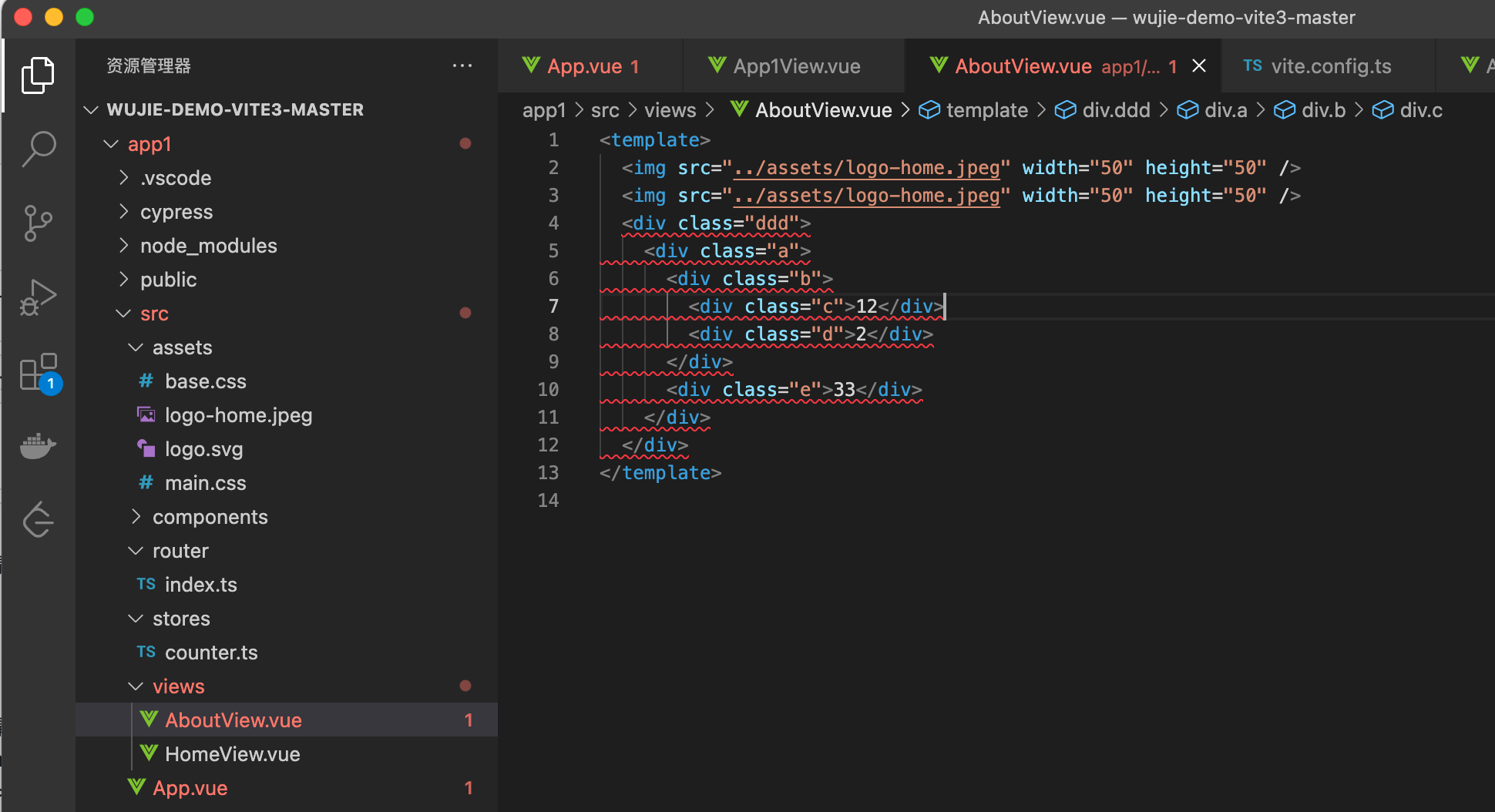Open the Source Control icon

click(39, 223)
